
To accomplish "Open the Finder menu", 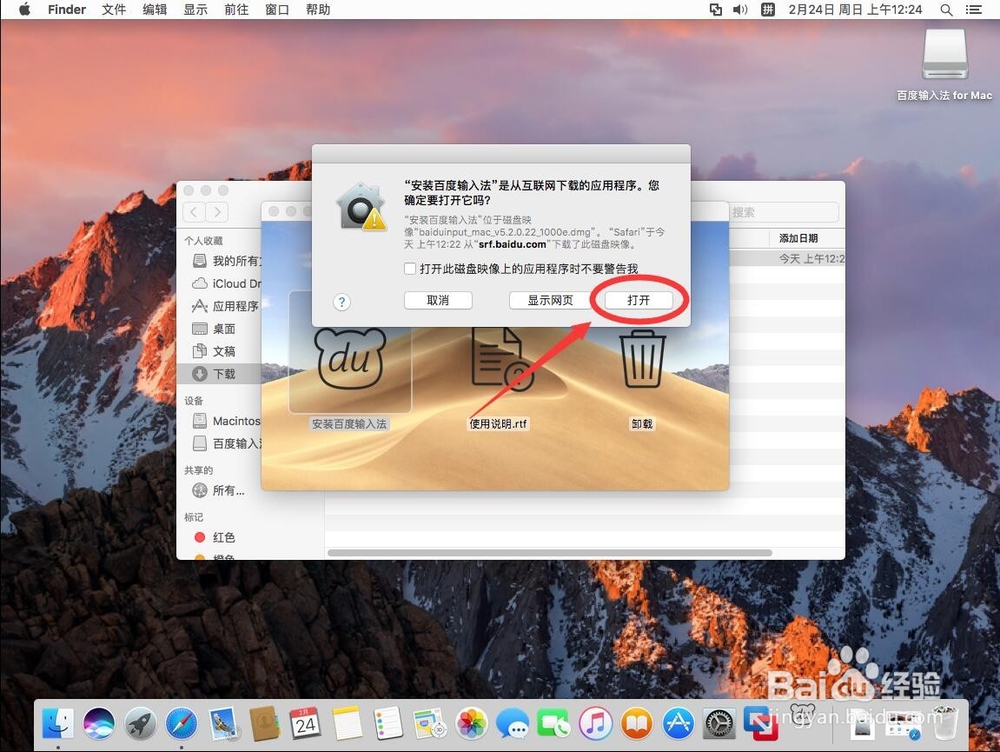I will (67, 10).
